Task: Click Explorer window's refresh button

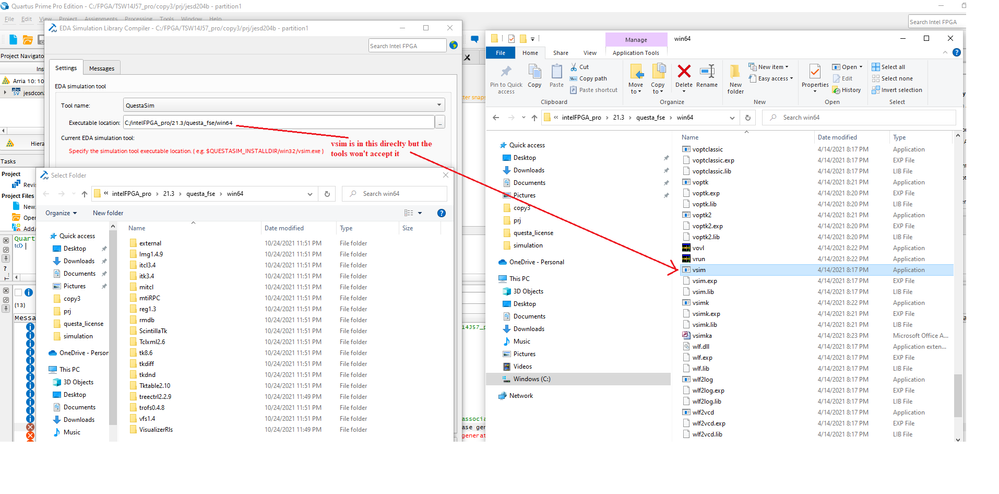Action: (x=748, y=118)
